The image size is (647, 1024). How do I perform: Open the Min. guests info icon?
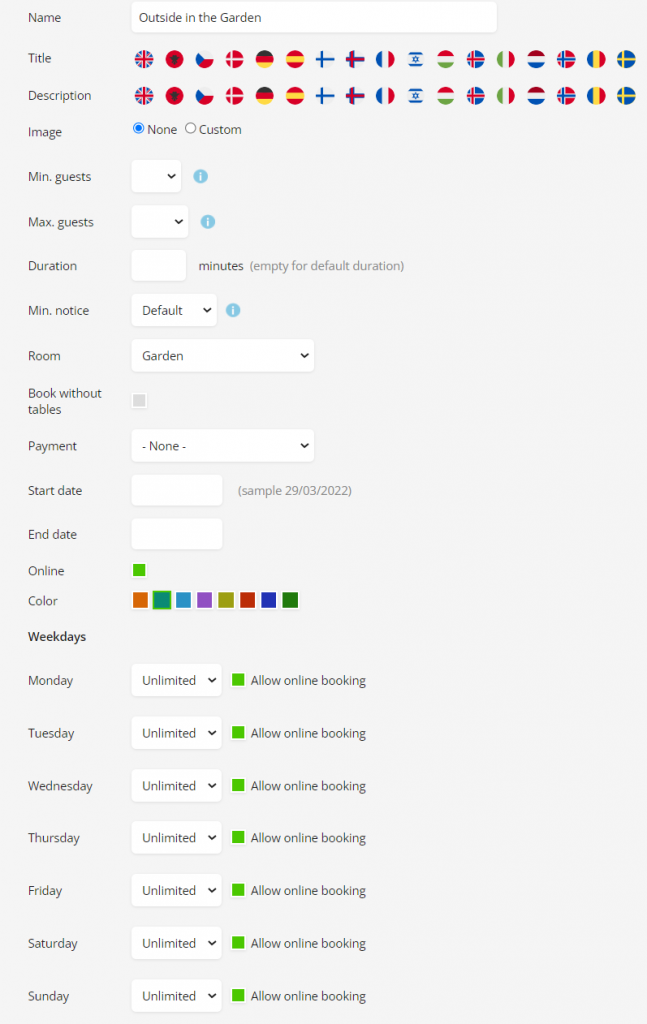200,176
